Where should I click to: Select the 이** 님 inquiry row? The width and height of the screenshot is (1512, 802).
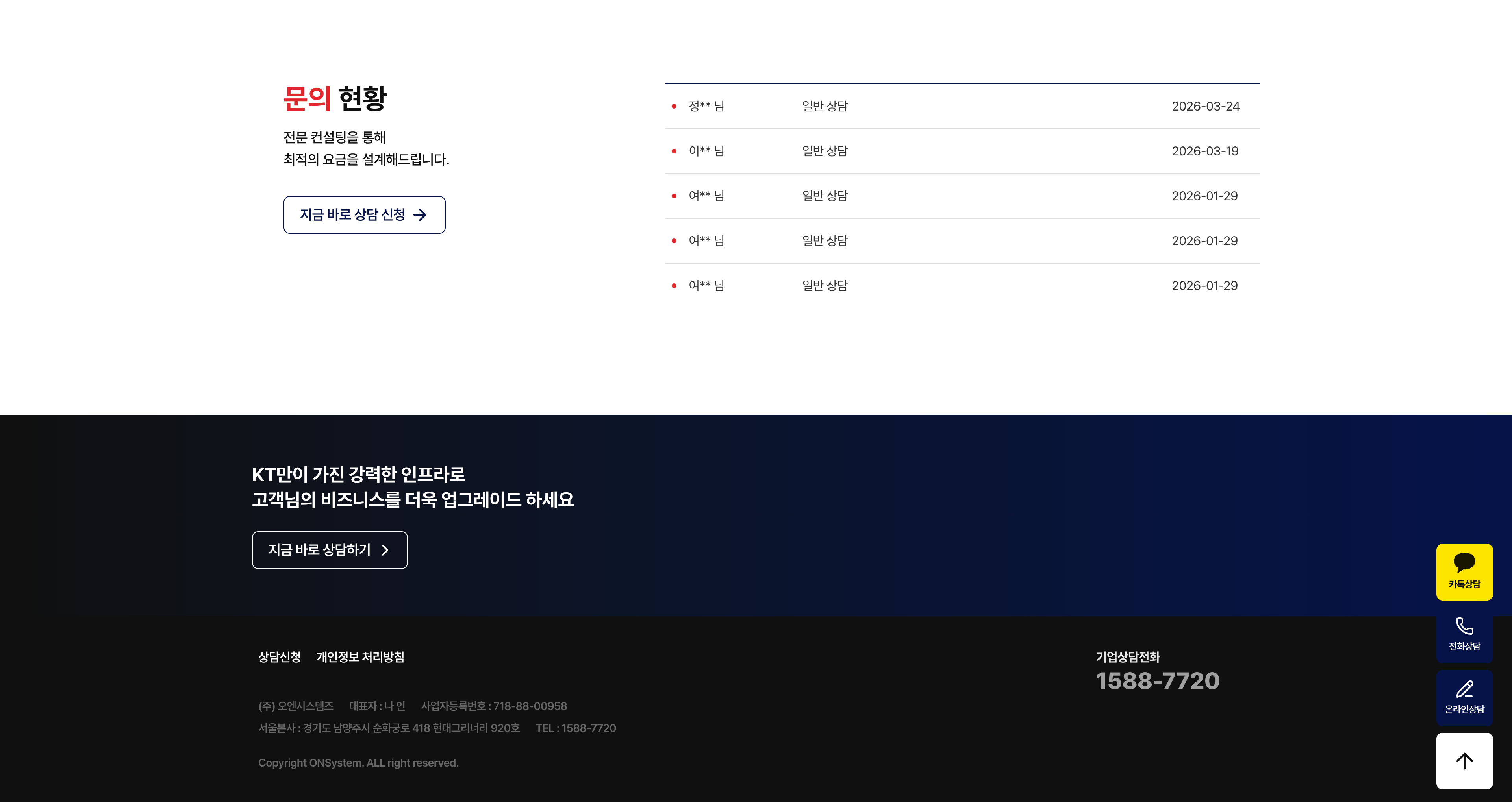[962, 151]
